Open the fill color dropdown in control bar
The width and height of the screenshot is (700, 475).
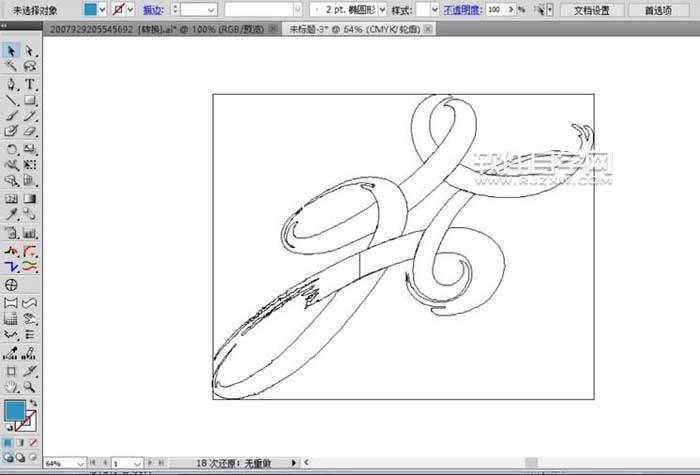[x=102, y=9]
